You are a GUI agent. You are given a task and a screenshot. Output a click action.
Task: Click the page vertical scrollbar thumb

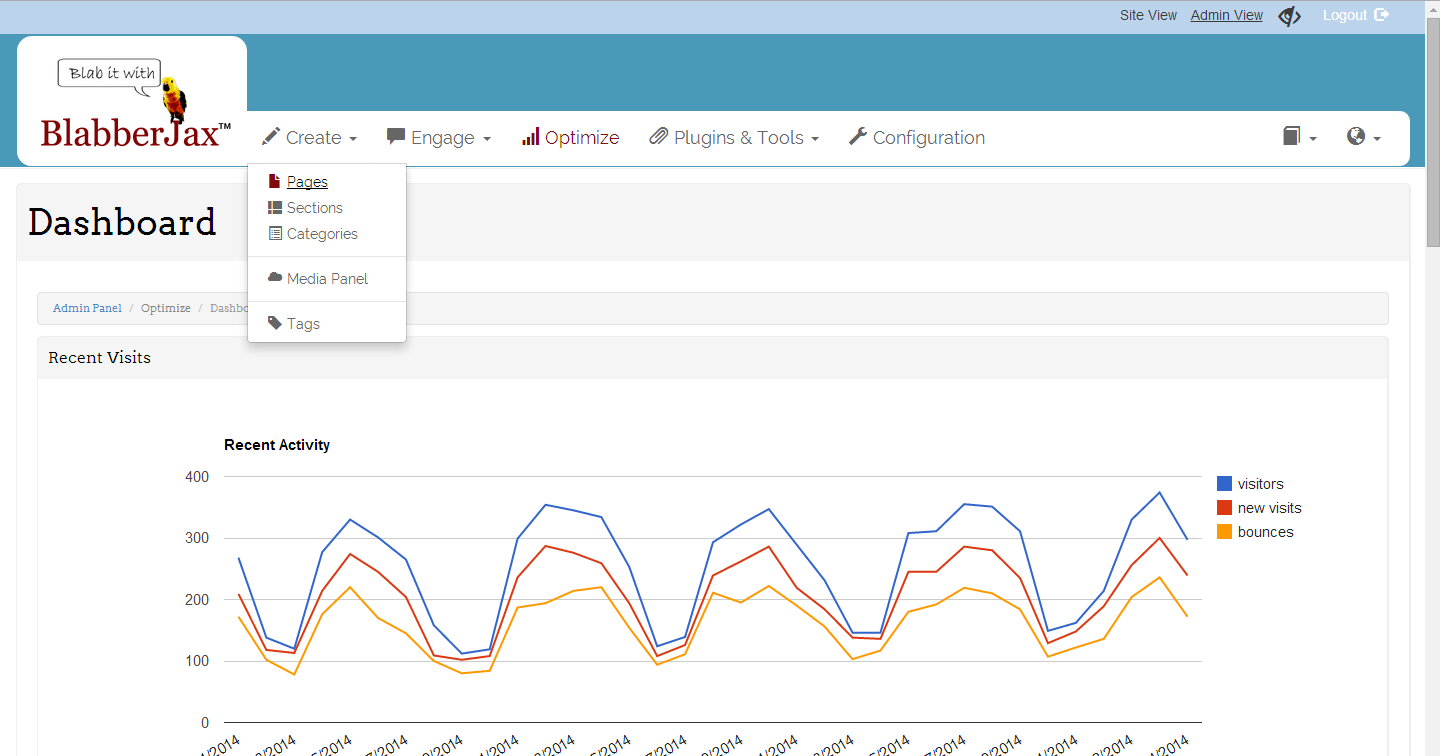[x=1433, y=130]
